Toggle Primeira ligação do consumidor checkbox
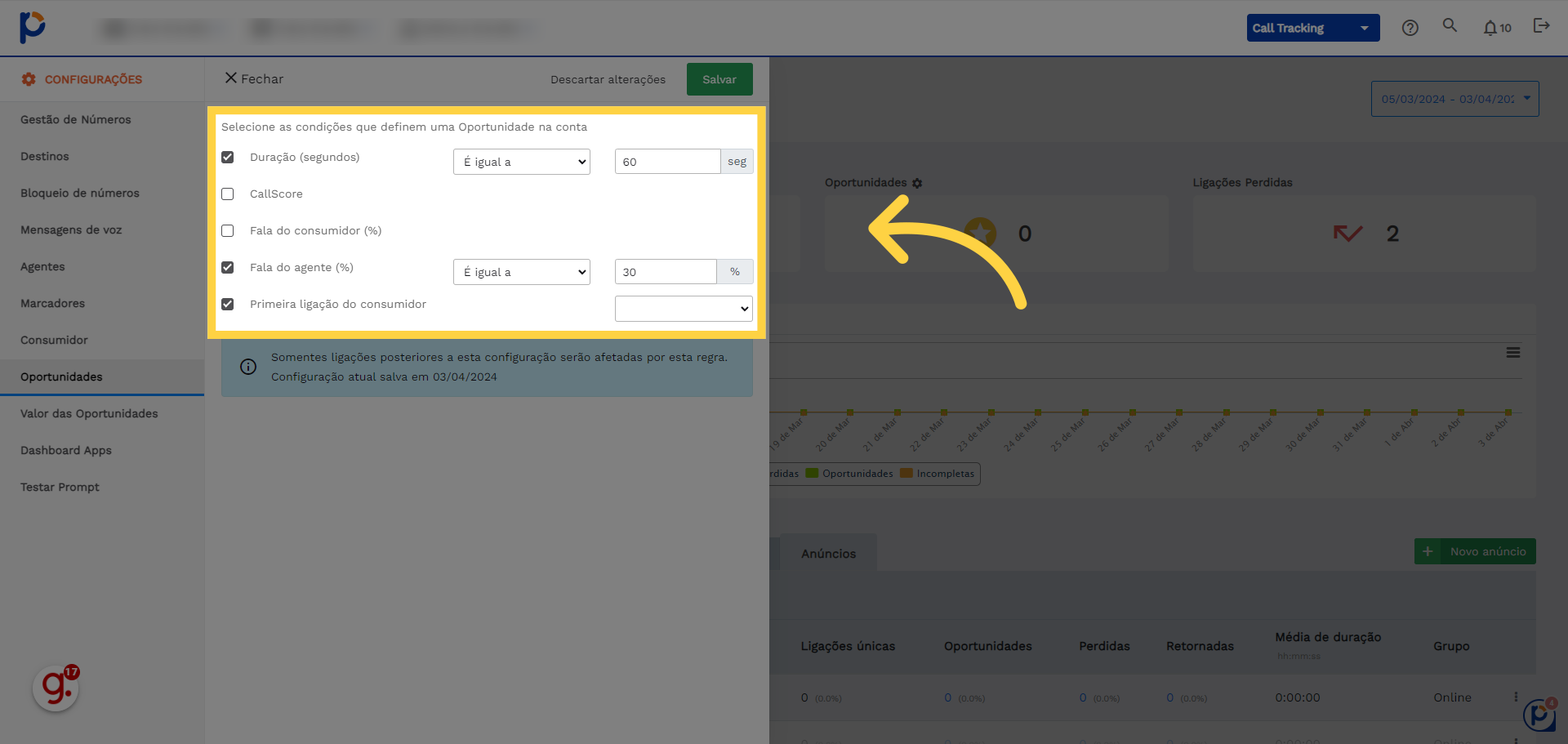The width and height of the screenshot is (1568, 744). tap(228, 304)
